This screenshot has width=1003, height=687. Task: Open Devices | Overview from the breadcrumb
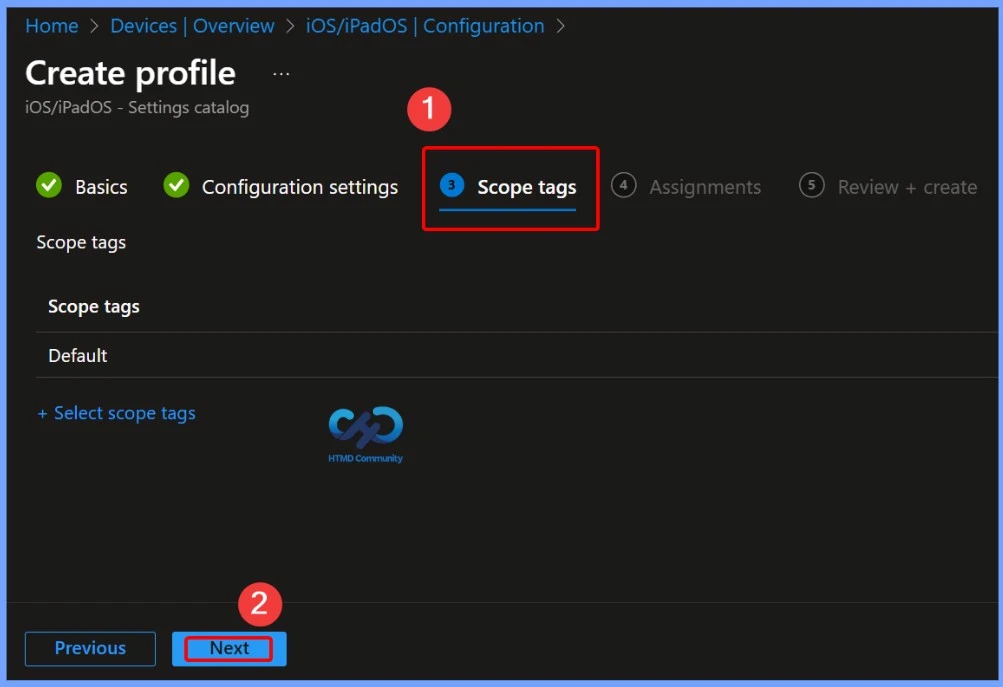192,26
